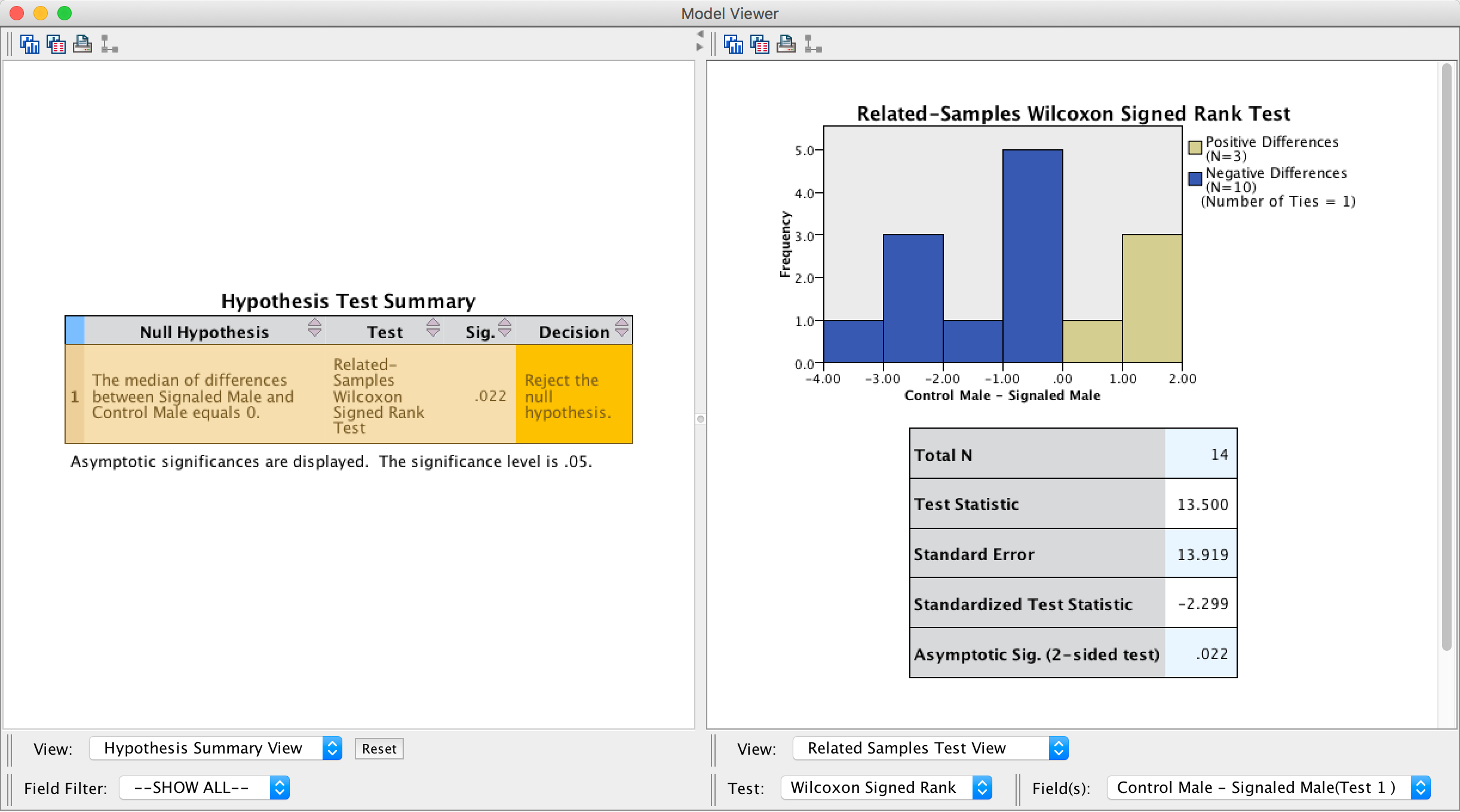1460x812 pixels.
Task: Click the table copy icon in right toolbar
Action: pyautogui.click(x=759, y=44)
